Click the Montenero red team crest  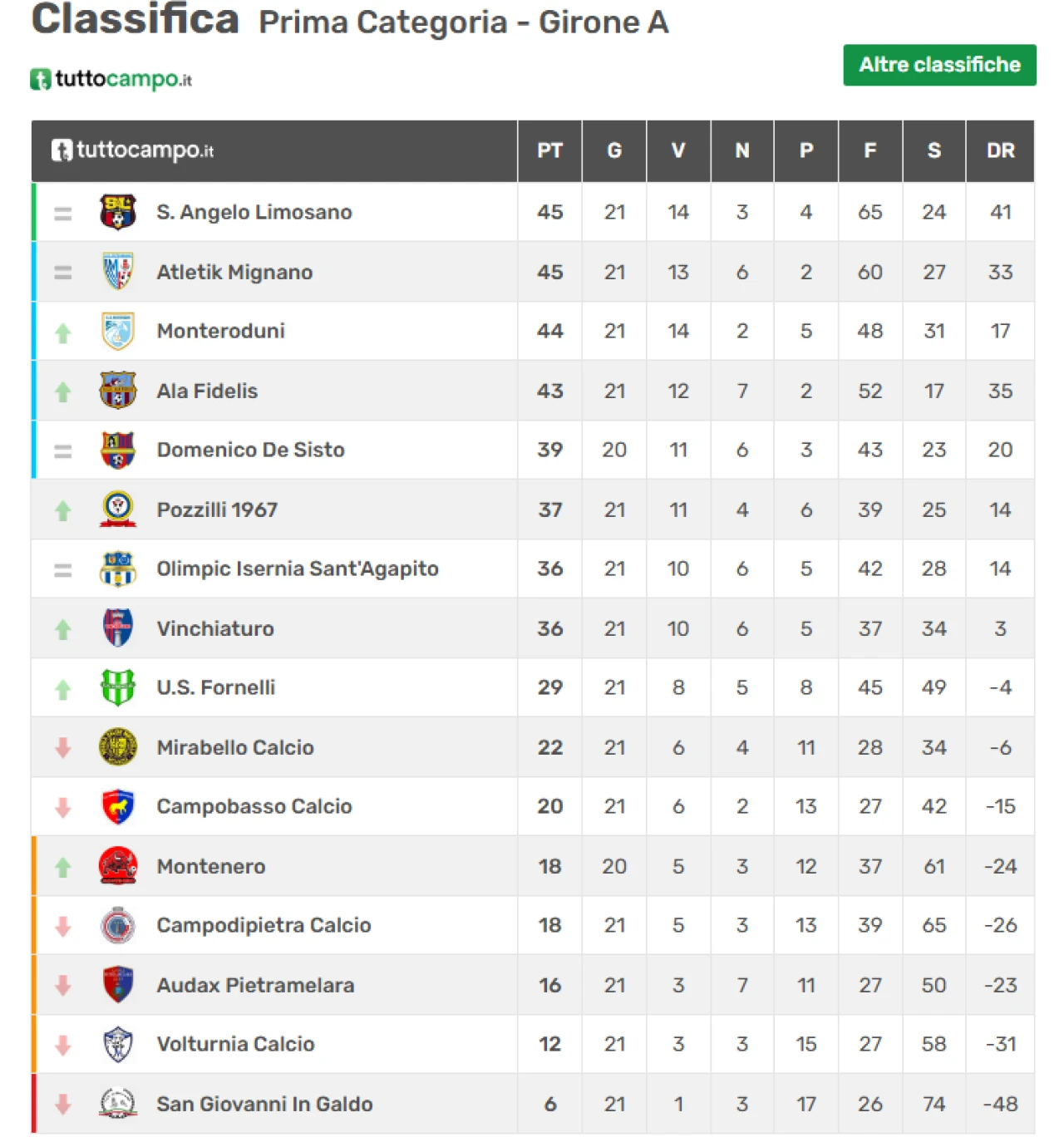click(118, 866)
